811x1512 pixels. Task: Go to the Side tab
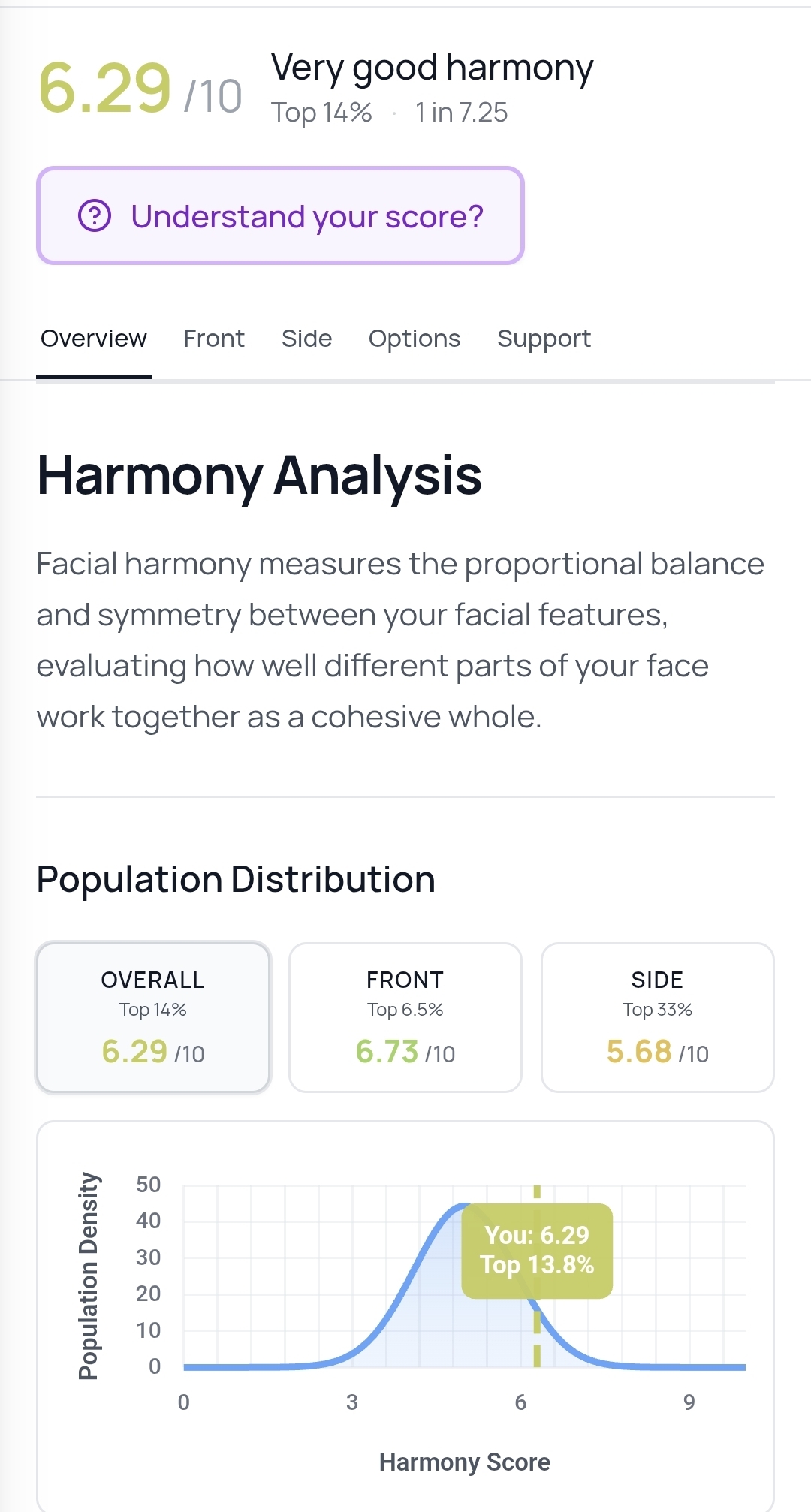[306, 339]
